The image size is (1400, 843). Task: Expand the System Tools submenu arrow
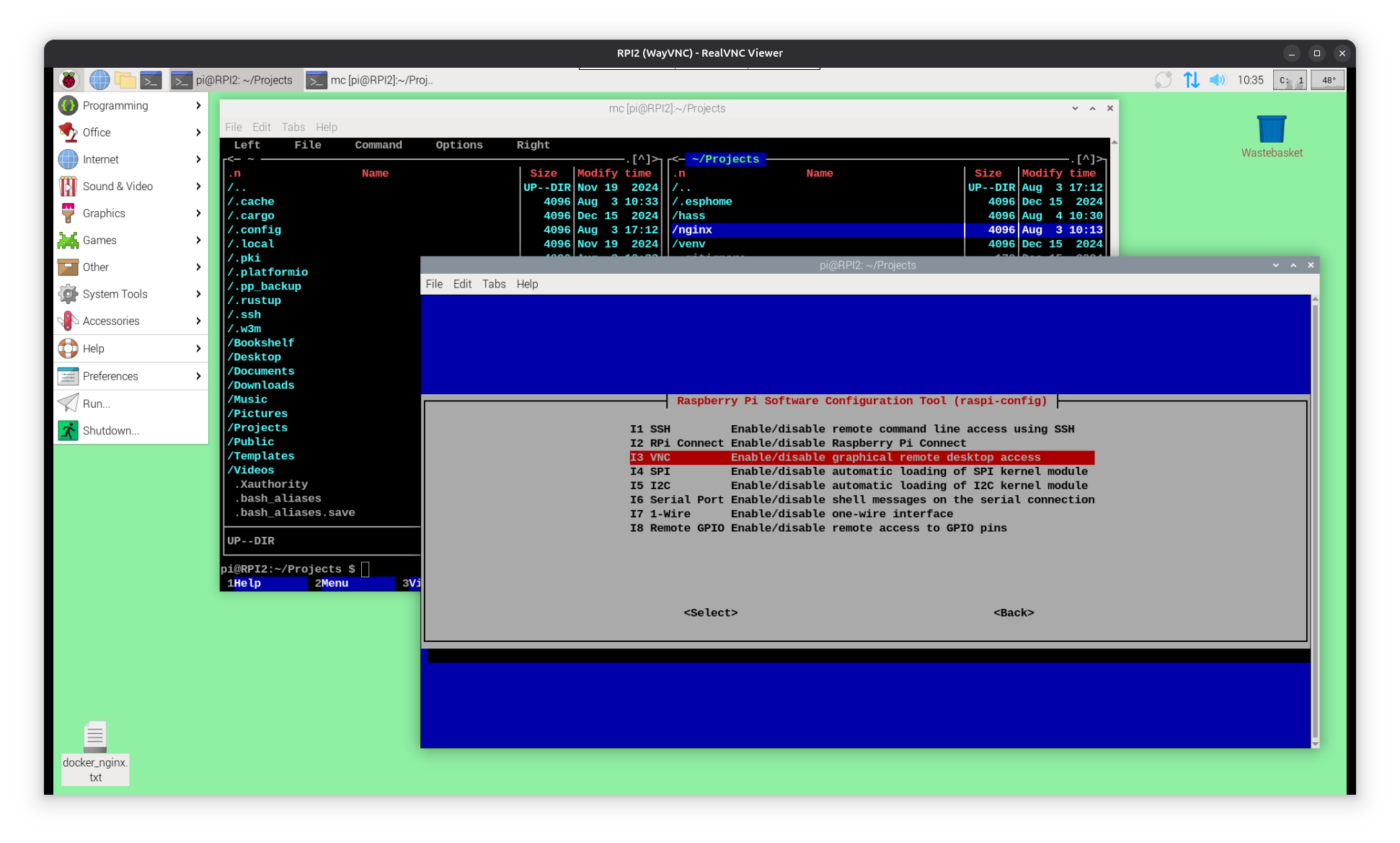point(198,294)
